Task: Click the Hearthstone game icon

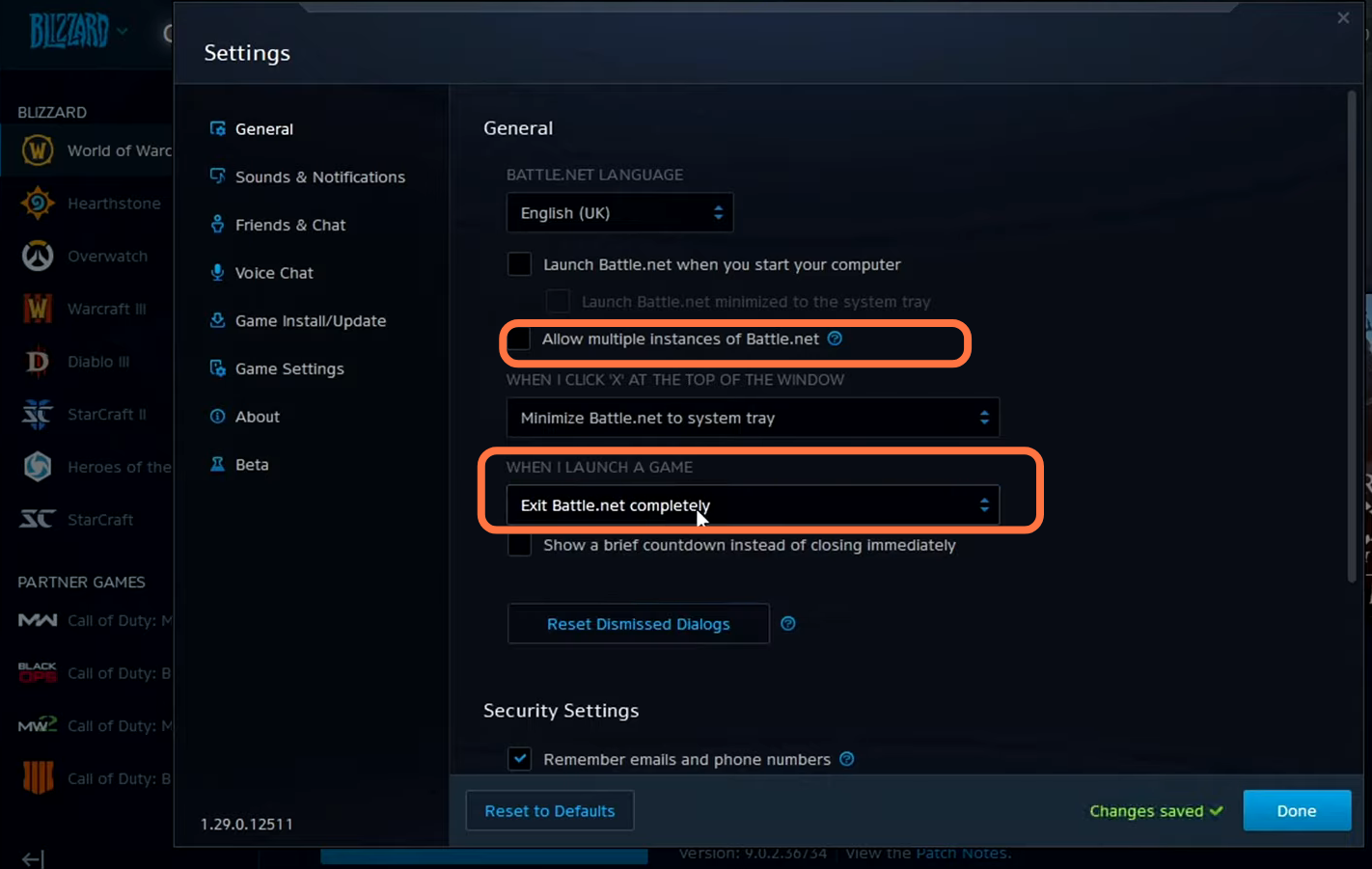Action: coord(38,204)
